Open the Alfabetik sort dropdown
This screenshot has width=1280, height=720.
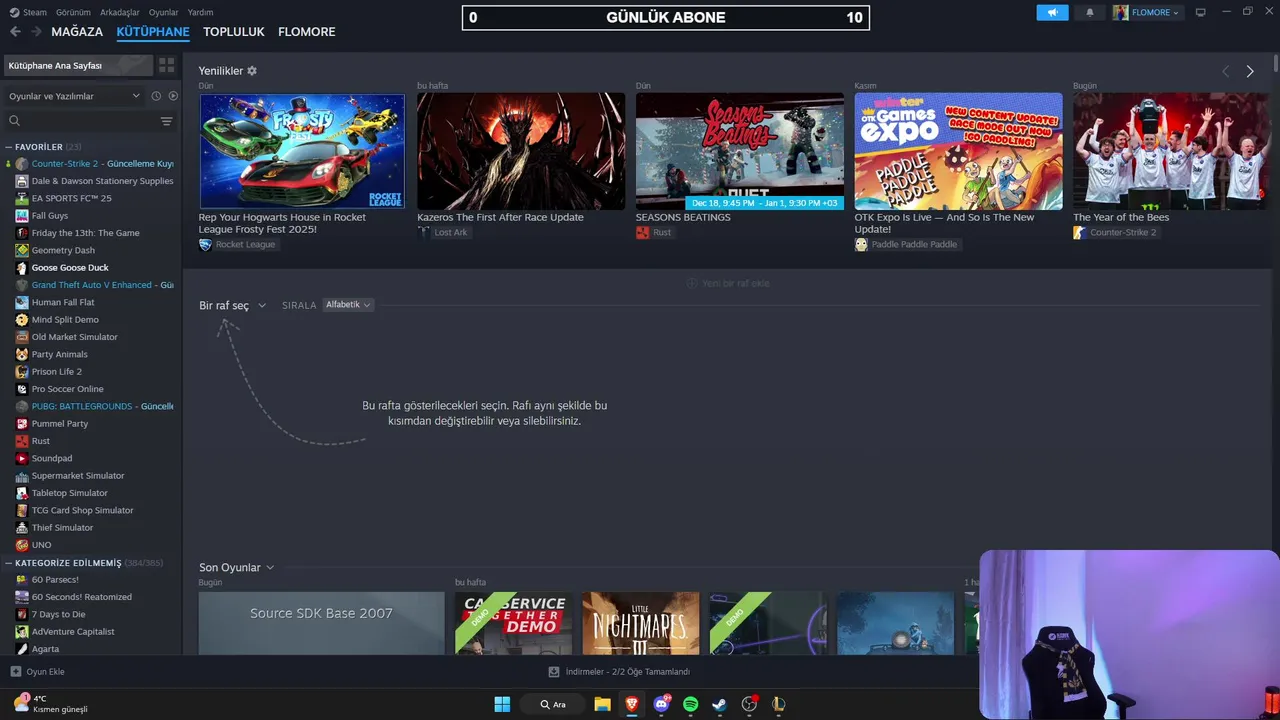coord(348,305)
